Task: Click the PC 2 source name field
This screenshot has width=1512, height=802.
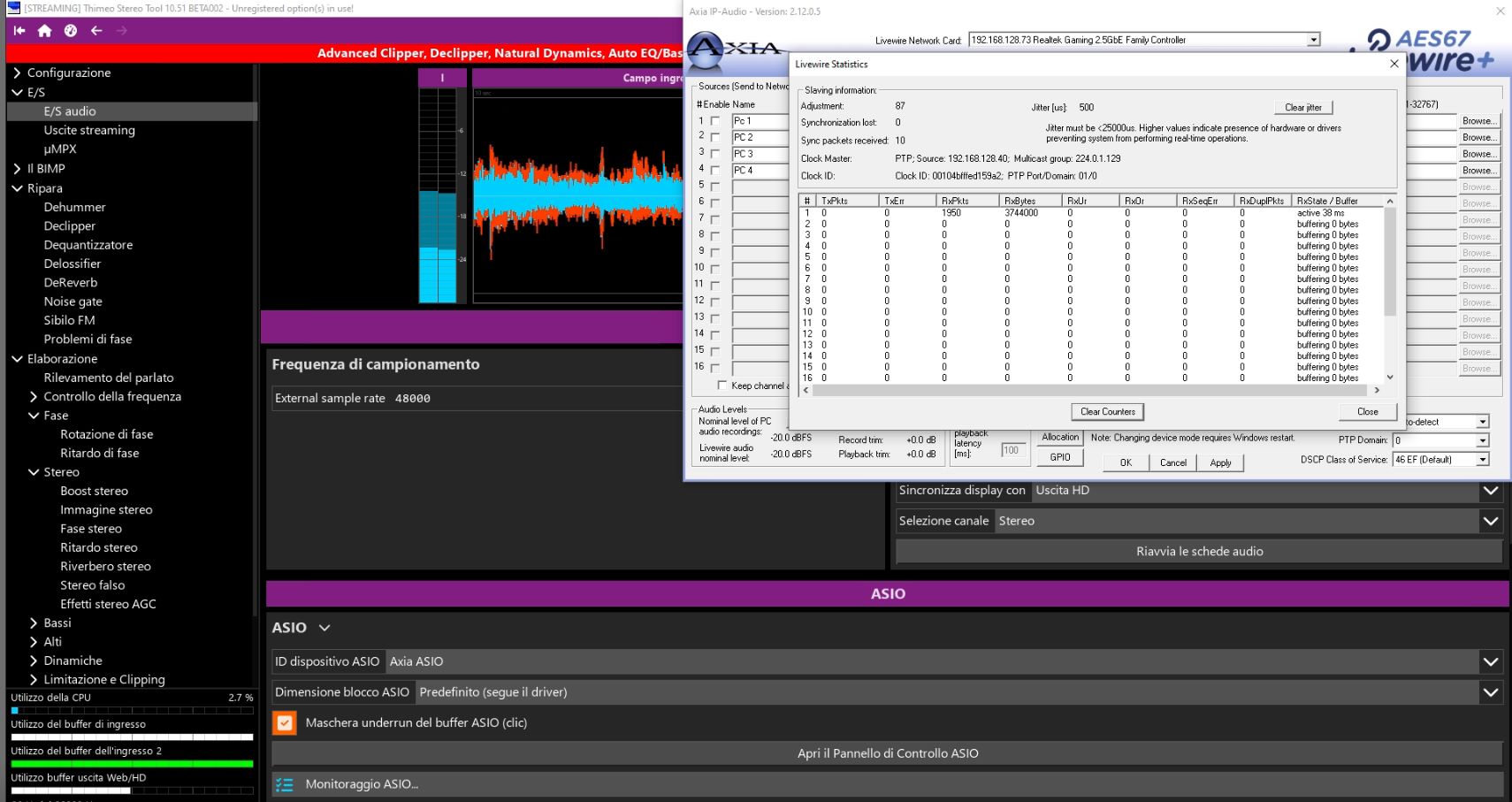Action: tap(760, 137)
